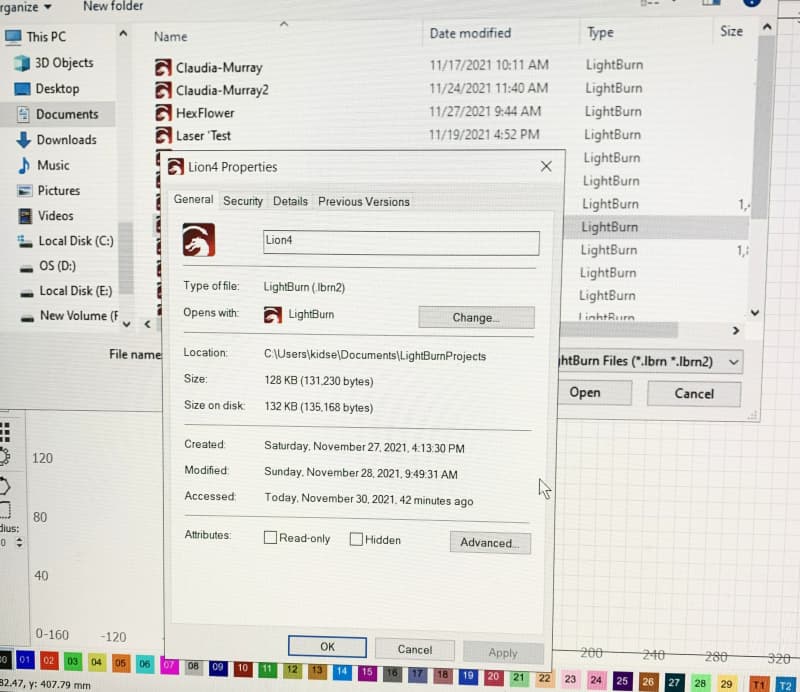Select the Claudia-Murray2 file icon
Image resolution: width=800 pixels, height=692 pixels.
click(x=163, y=90)
